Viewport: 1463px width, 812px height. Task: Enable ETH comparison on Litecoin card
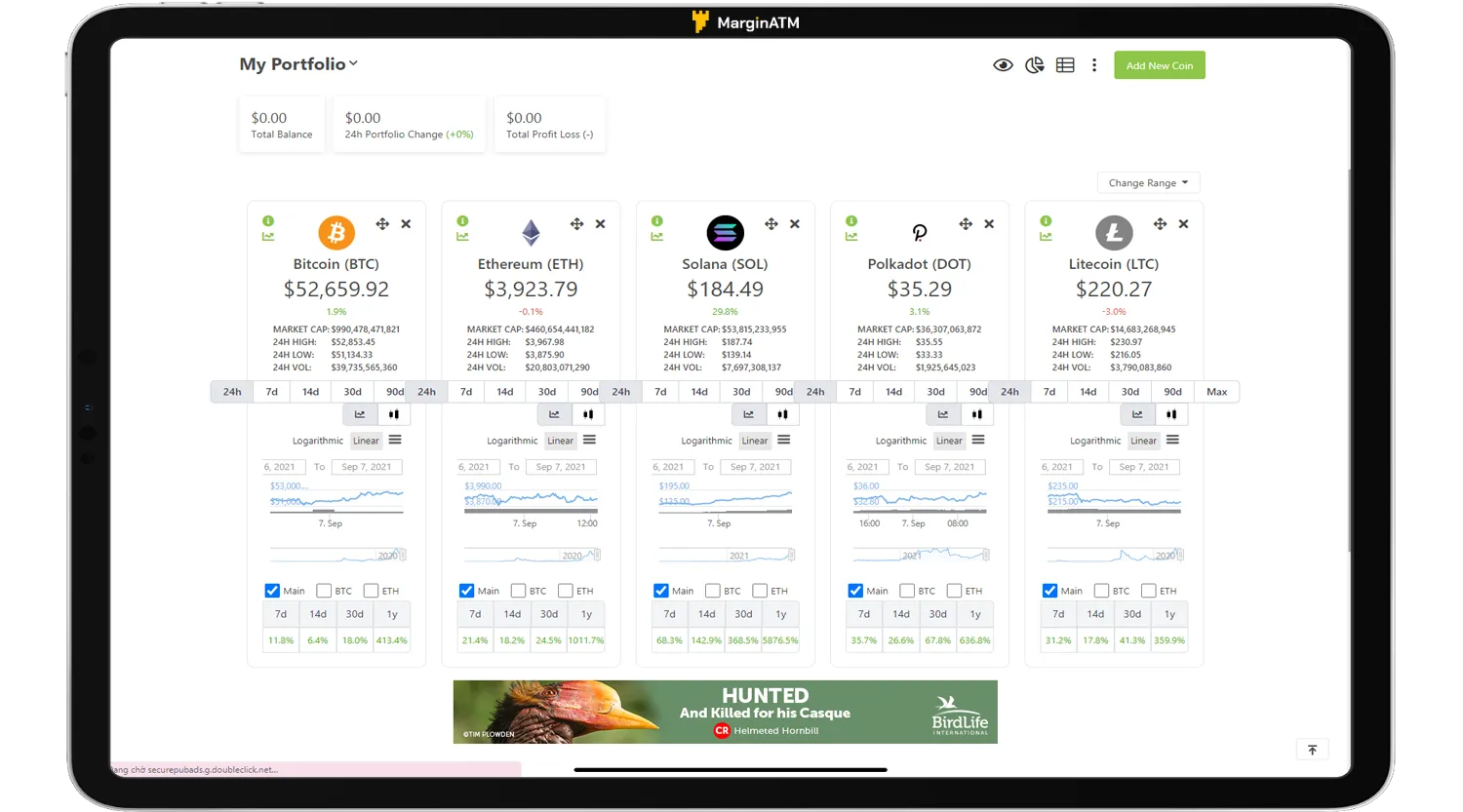point(1149,591)
